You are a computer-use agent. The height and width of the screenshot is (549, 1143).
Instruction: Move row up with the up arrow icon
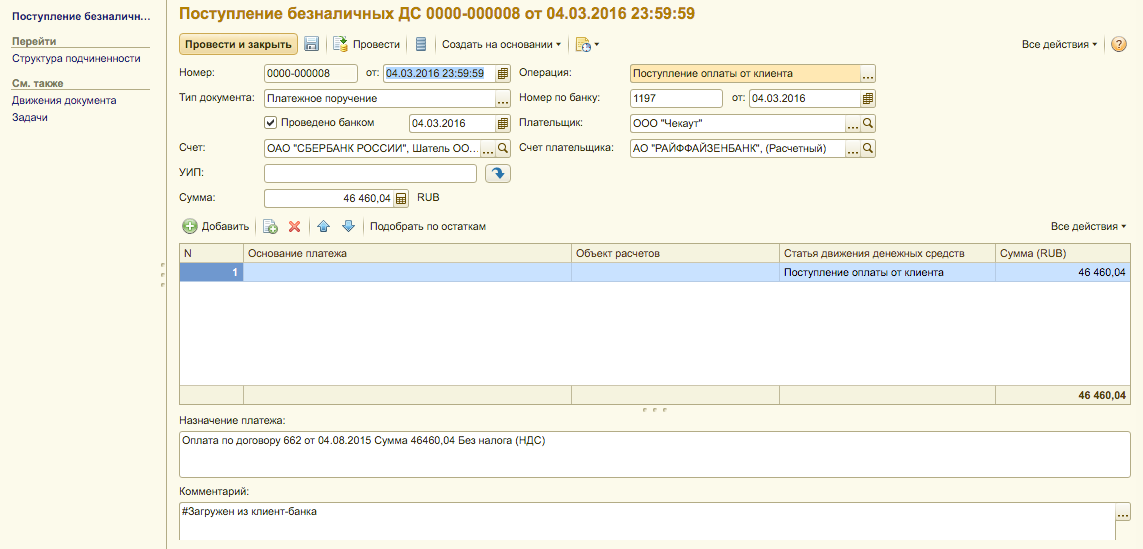(323, 227)
